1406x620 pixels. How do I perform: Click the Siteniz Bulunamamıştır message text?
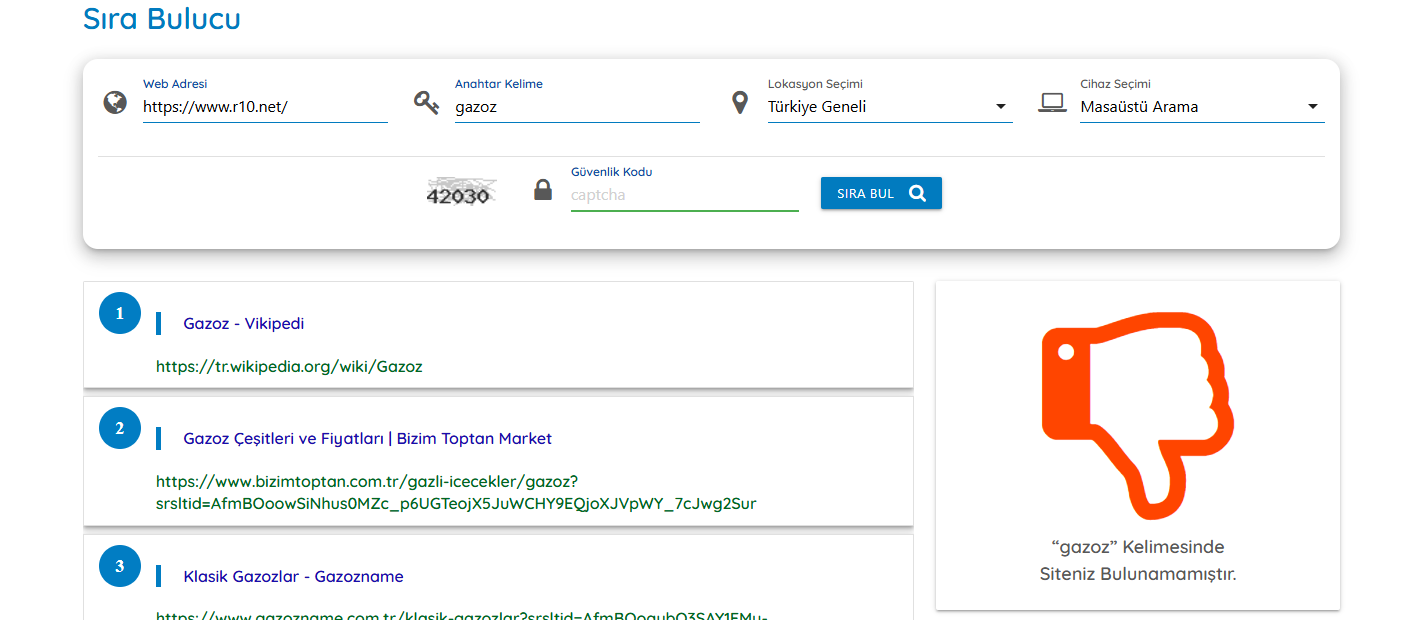[x=1138, y=575]
